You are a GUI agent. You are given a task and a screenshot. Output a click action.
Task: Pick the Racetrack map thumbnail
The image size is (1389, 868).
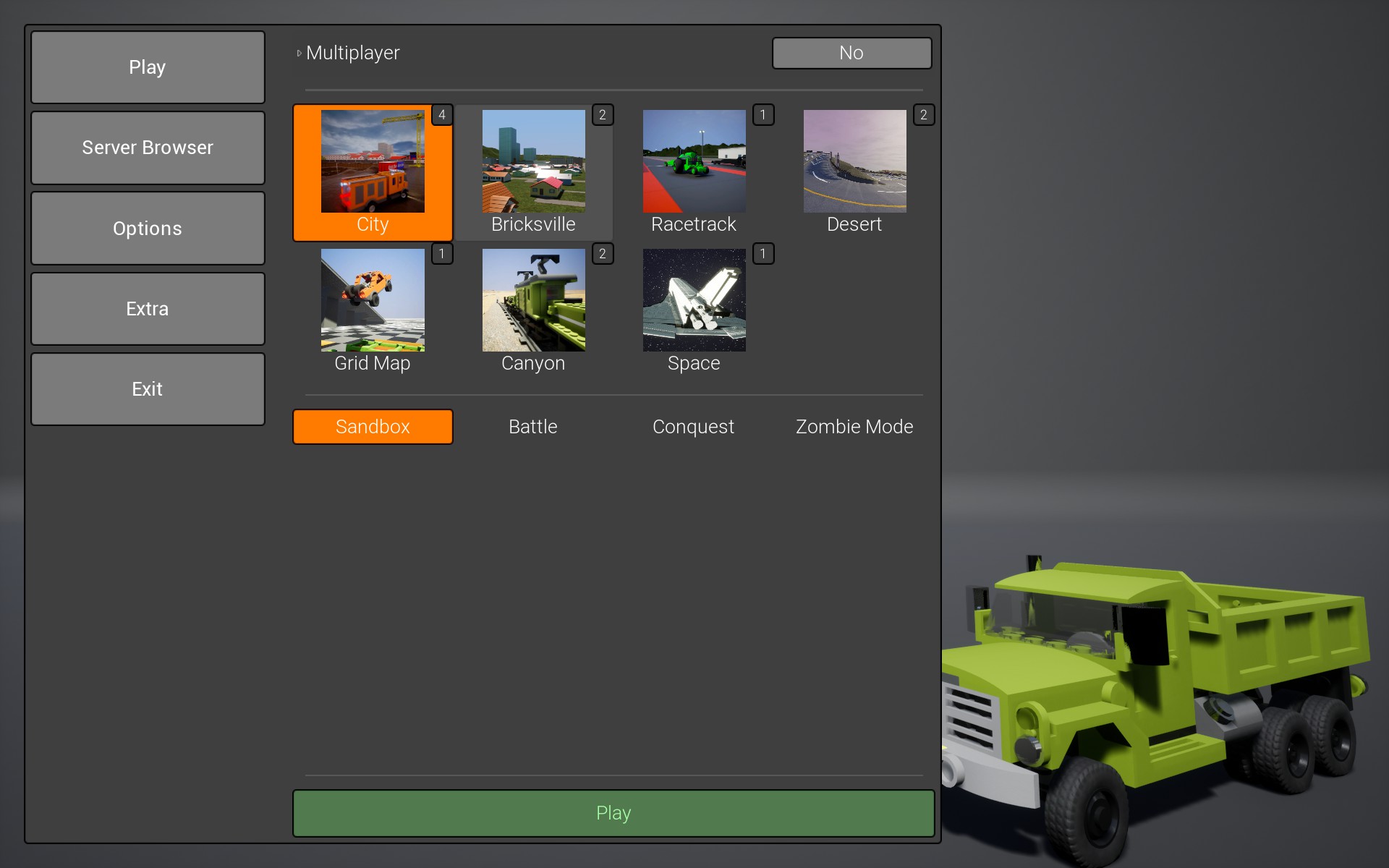click(694, 161)
